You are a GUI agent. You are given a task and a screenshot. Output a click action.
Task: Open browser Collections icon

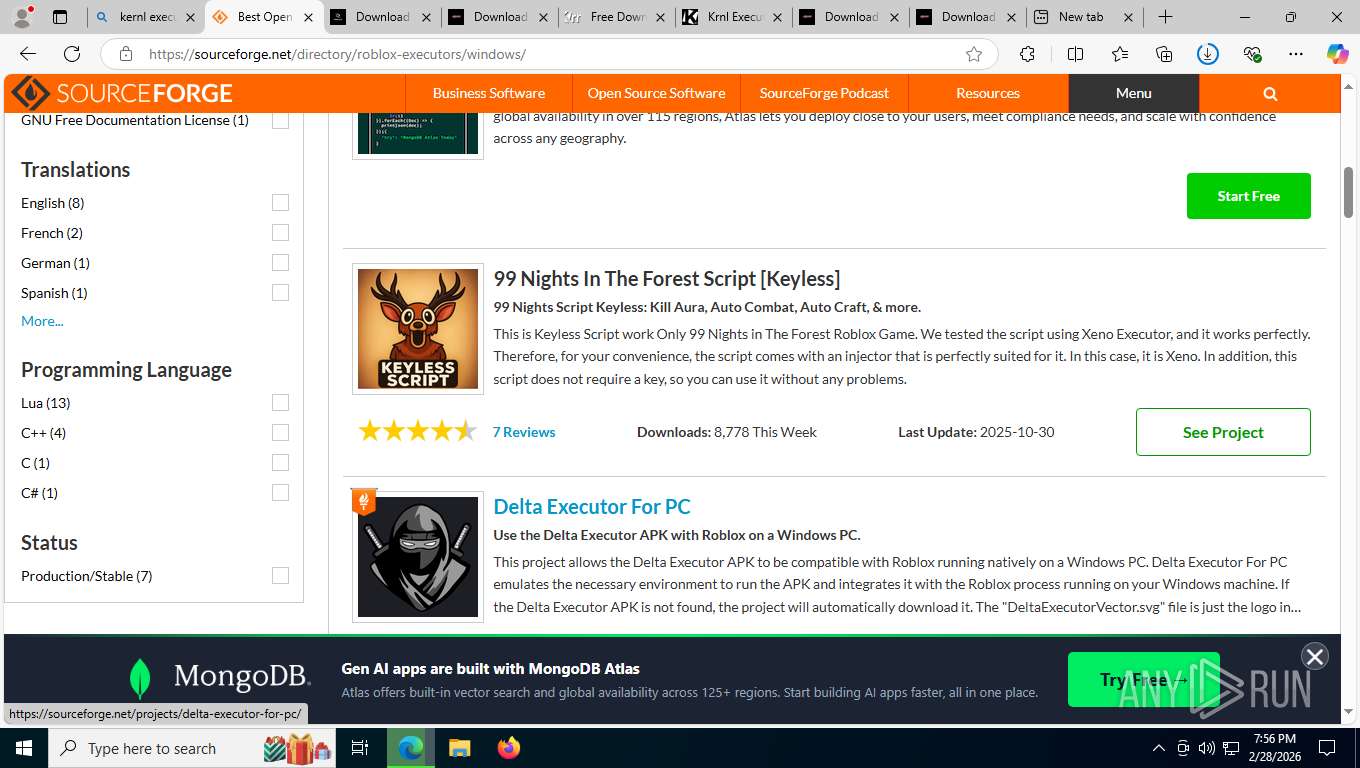point(1163,54)
